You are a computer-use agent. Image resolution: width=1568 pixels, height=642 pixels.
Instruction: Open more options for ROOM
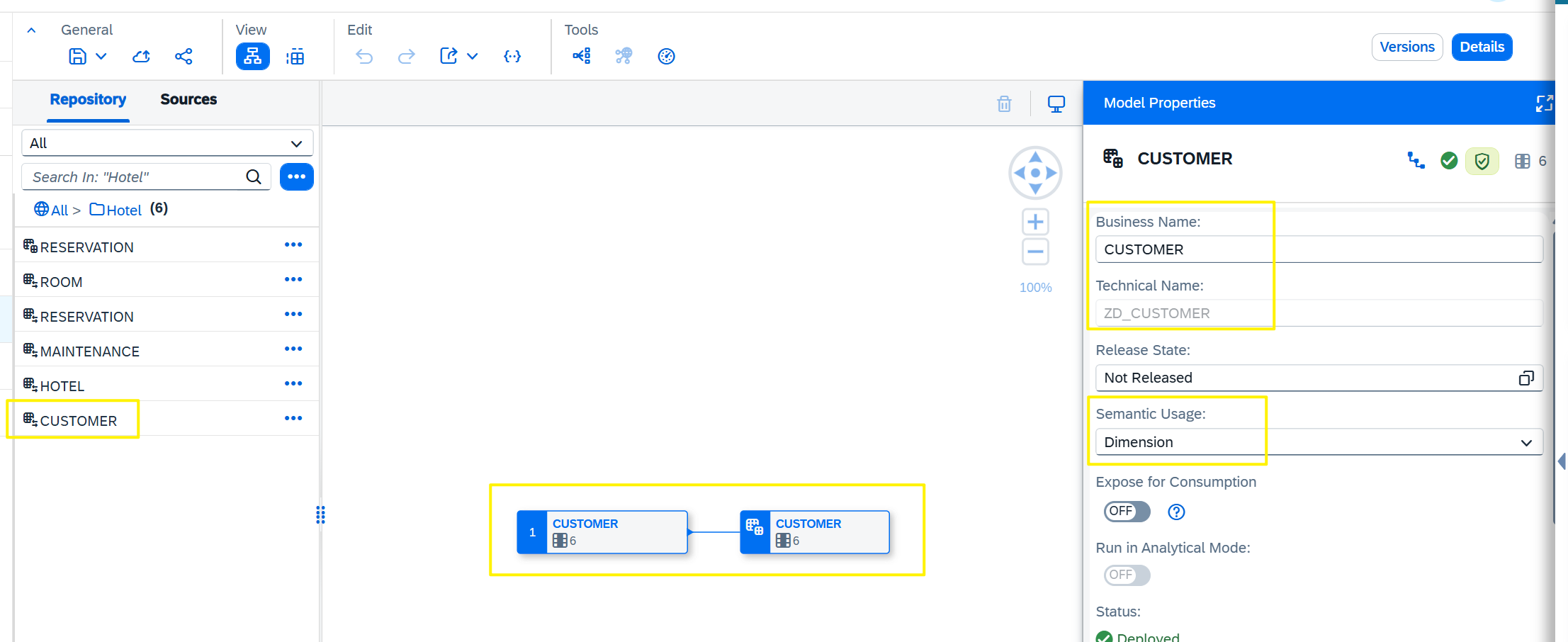(x=293, y=279)
